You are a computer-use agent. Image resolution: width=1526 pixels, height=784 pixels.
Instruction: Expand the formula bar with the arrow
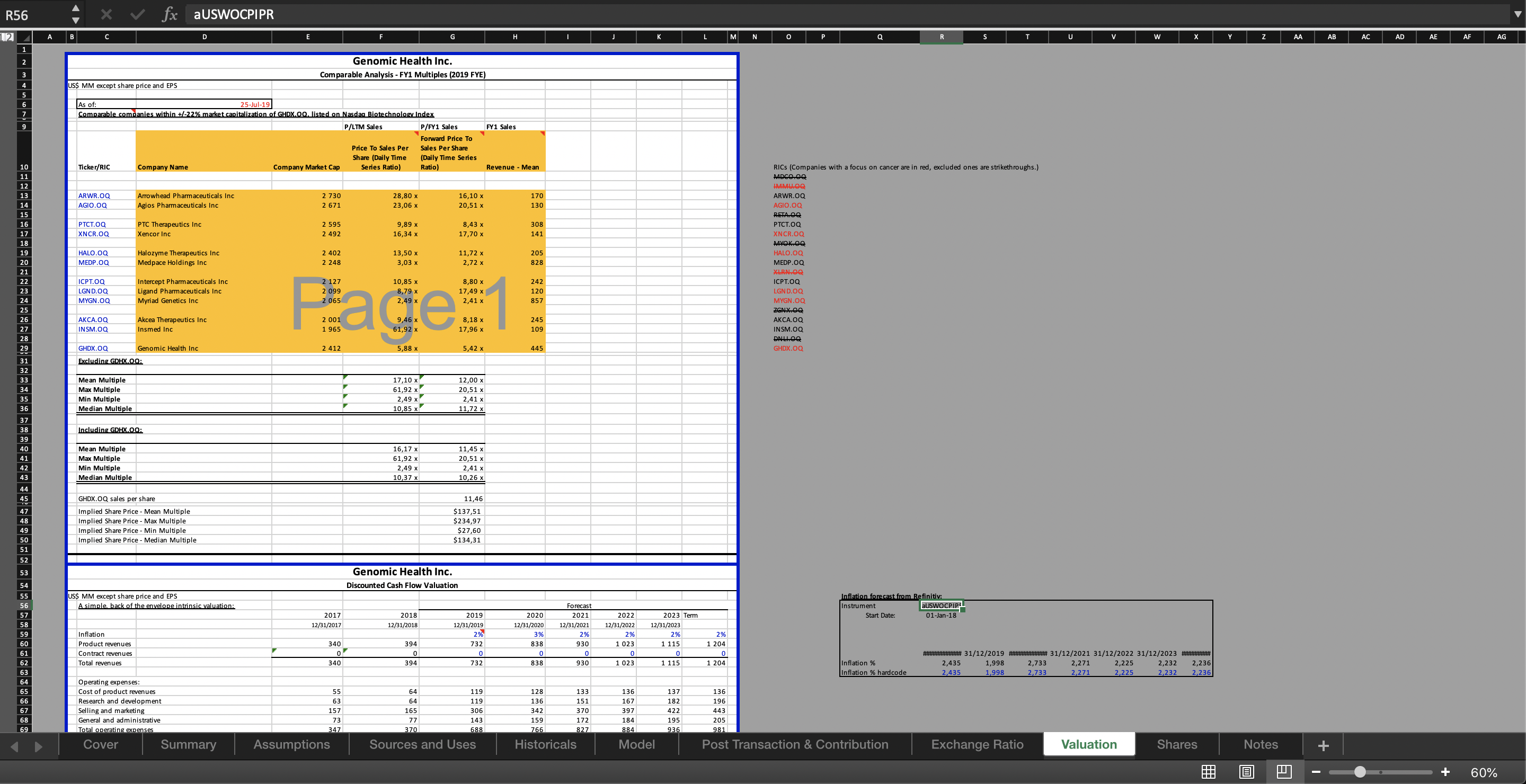(x=1516, y=14)
